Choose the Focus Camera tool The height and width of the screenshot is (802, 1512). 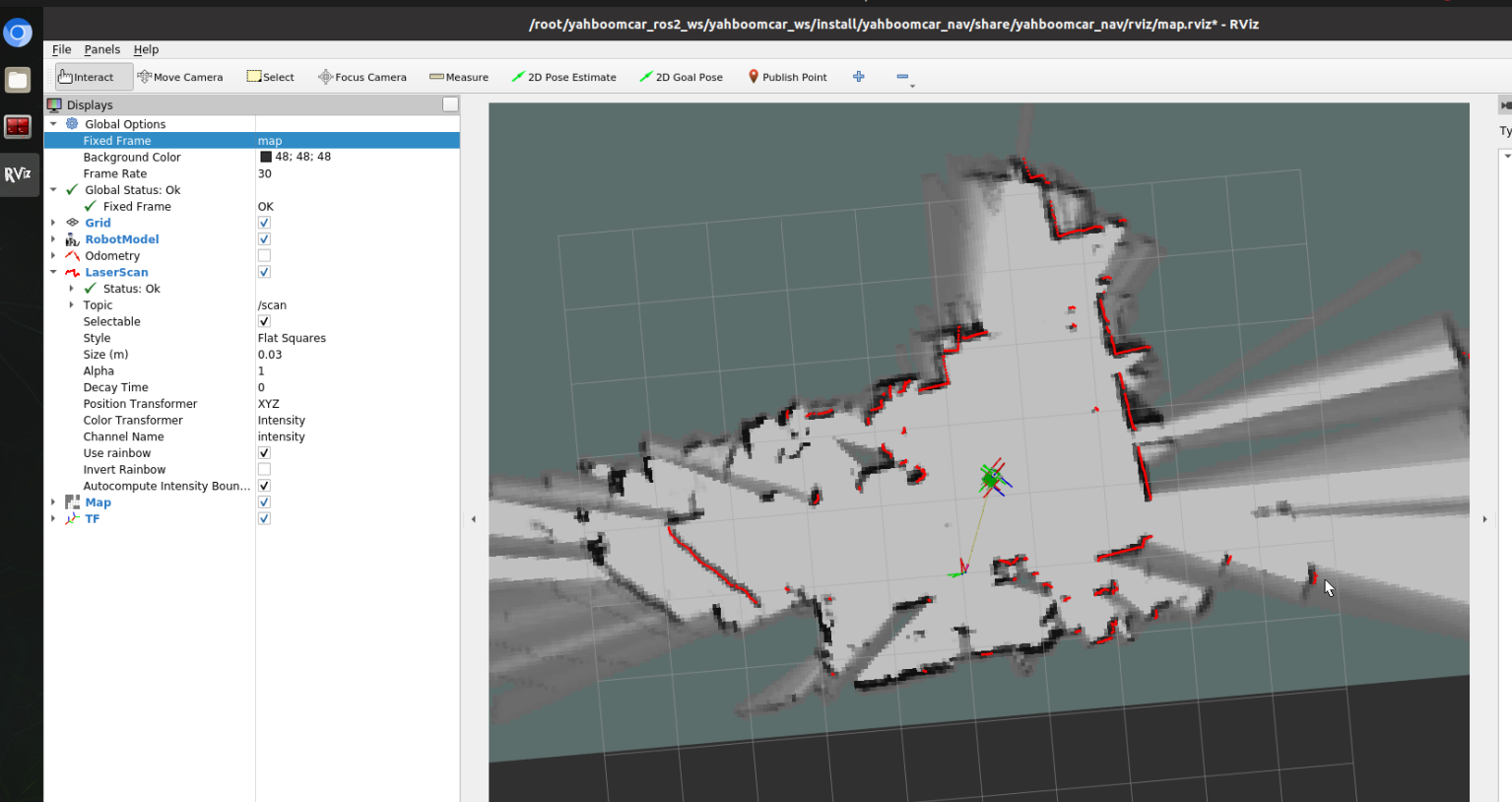pos(362,77)
